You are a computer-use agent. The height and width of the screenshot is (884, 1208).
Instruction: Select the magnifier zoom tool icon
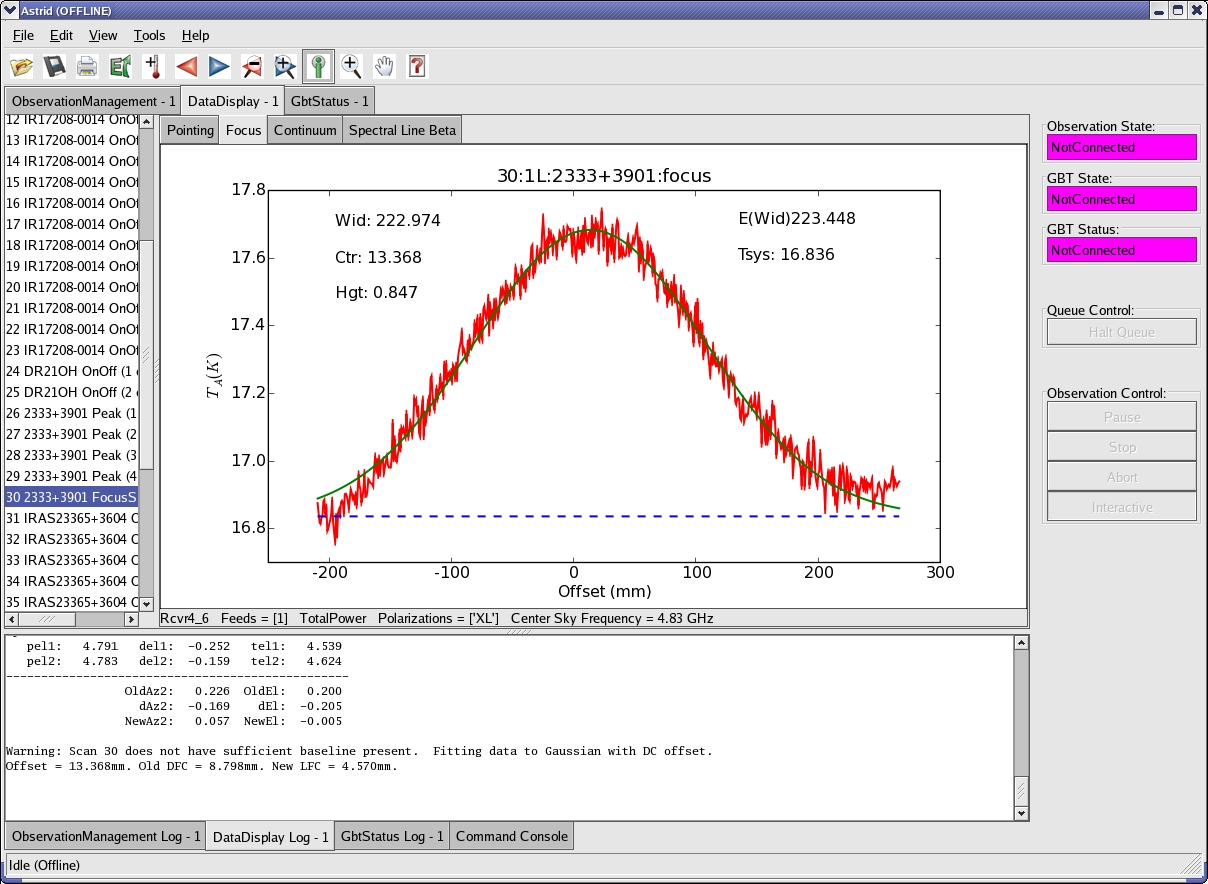pyautogui.click(x=351, y=67)
